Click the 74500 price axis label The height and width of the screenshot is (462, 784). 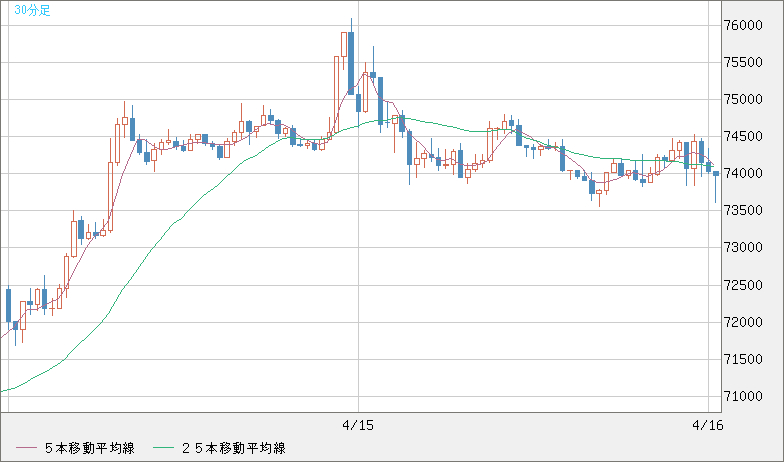click(x=742, y=136)
